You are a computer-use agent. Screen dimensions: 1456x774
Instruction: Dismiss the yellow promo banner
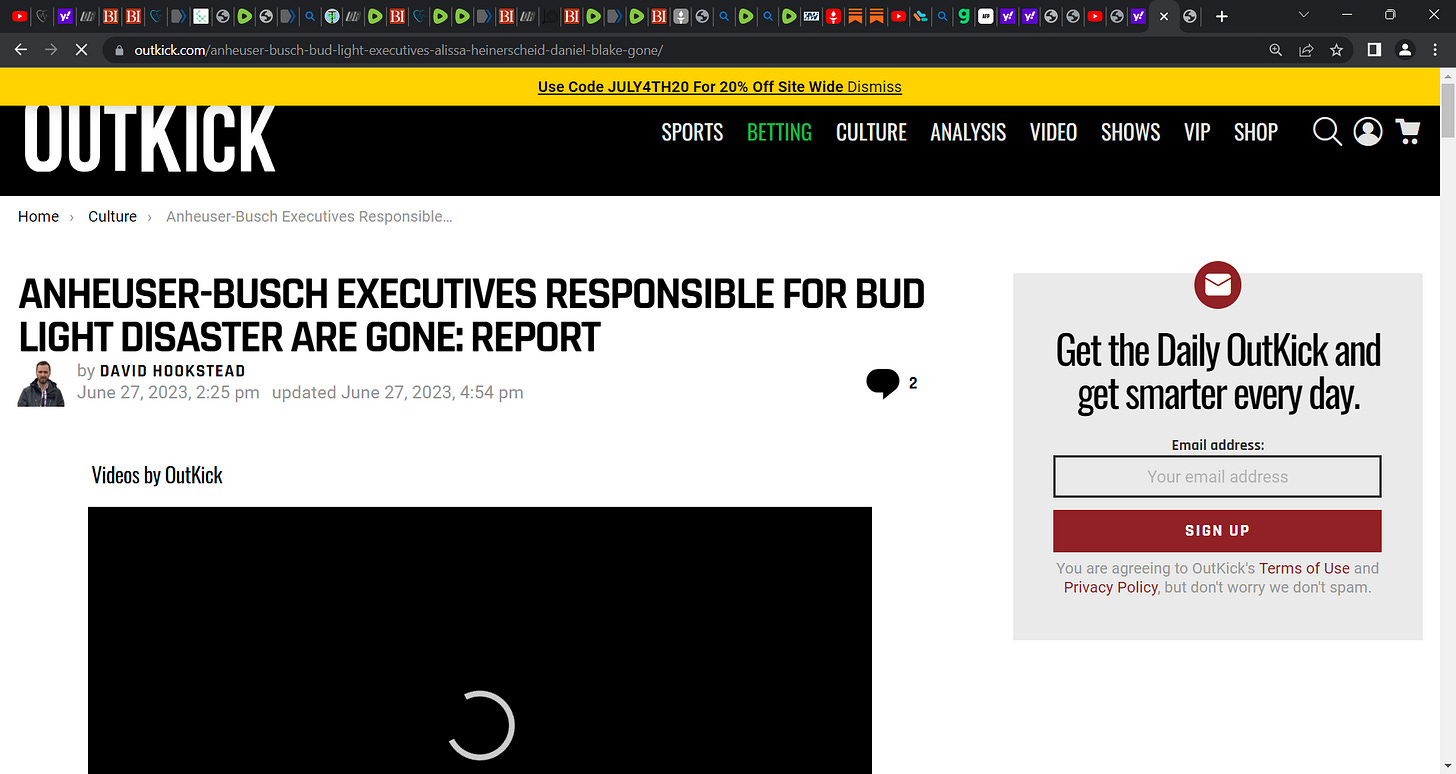coord(874,87)
